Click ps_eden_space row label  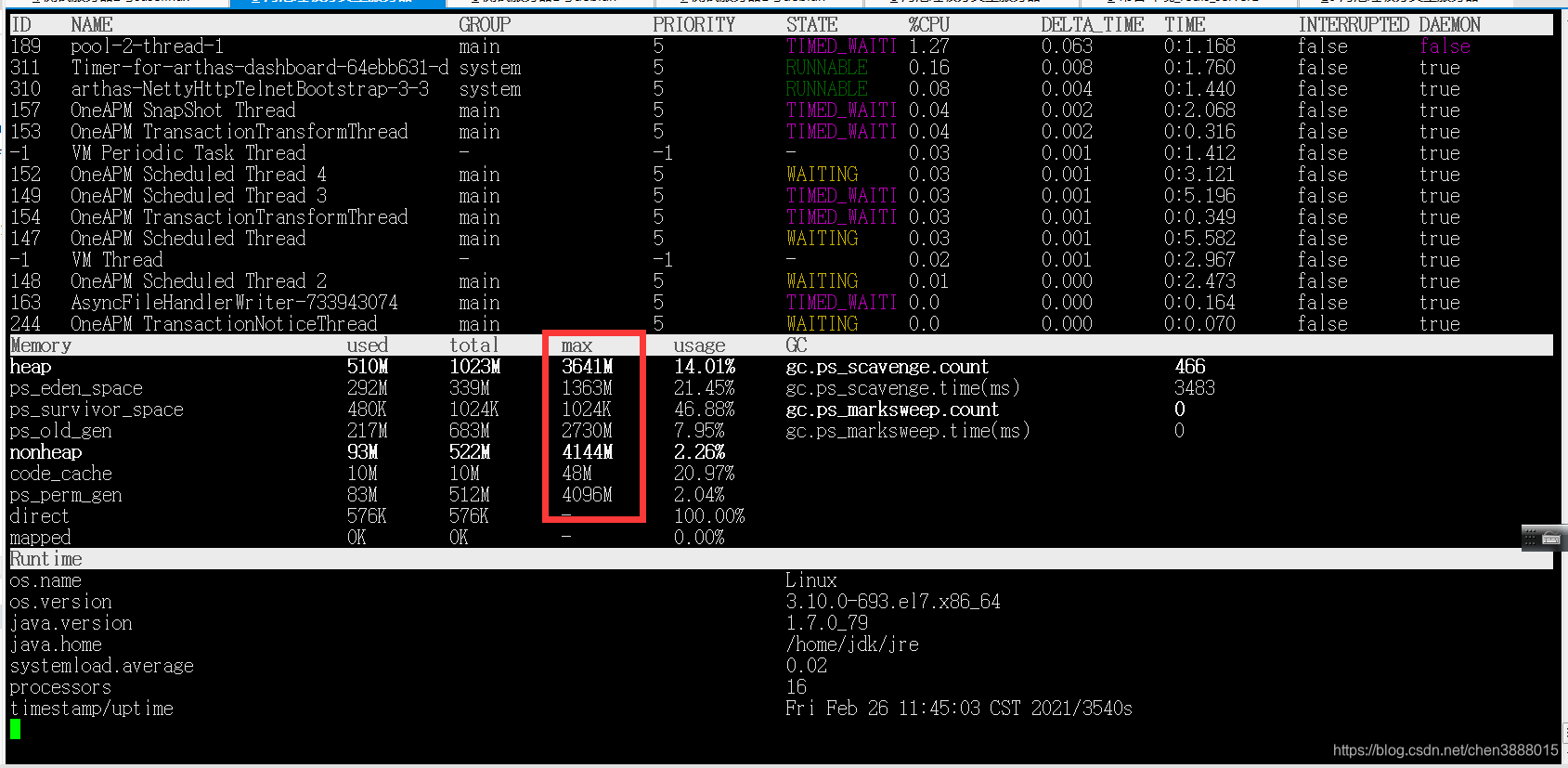pos(76,388)
